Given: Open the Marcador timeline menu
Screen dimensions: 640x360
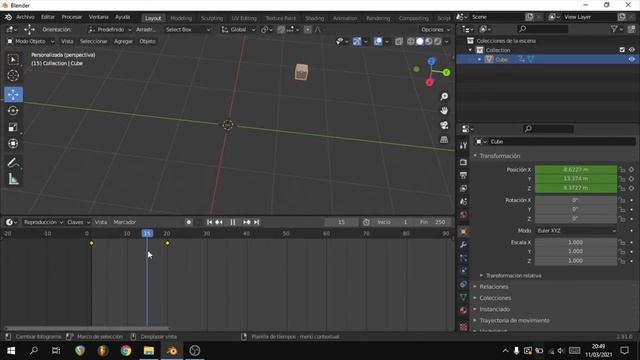Looking at the screenshot, I should [124, 222].
